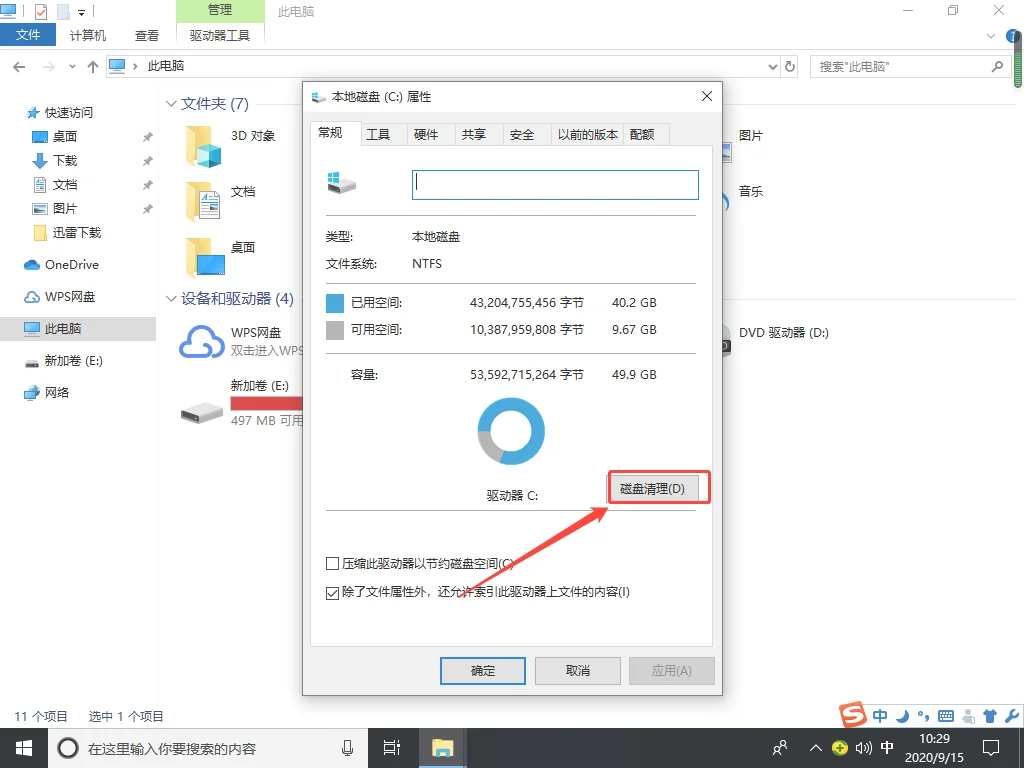Select the WPS网盘 cloud drive icon
Viewport: 1024px width, 768px height.
(202, 342)
